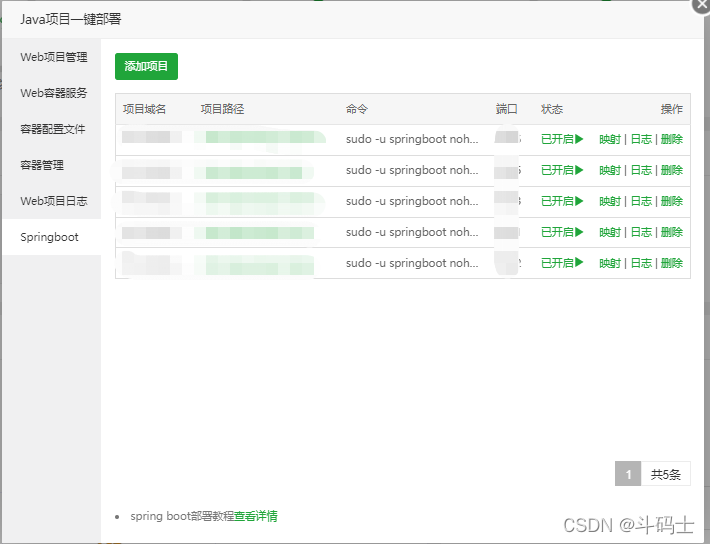Click 删除 in the first project row

[x=672, y=139]
